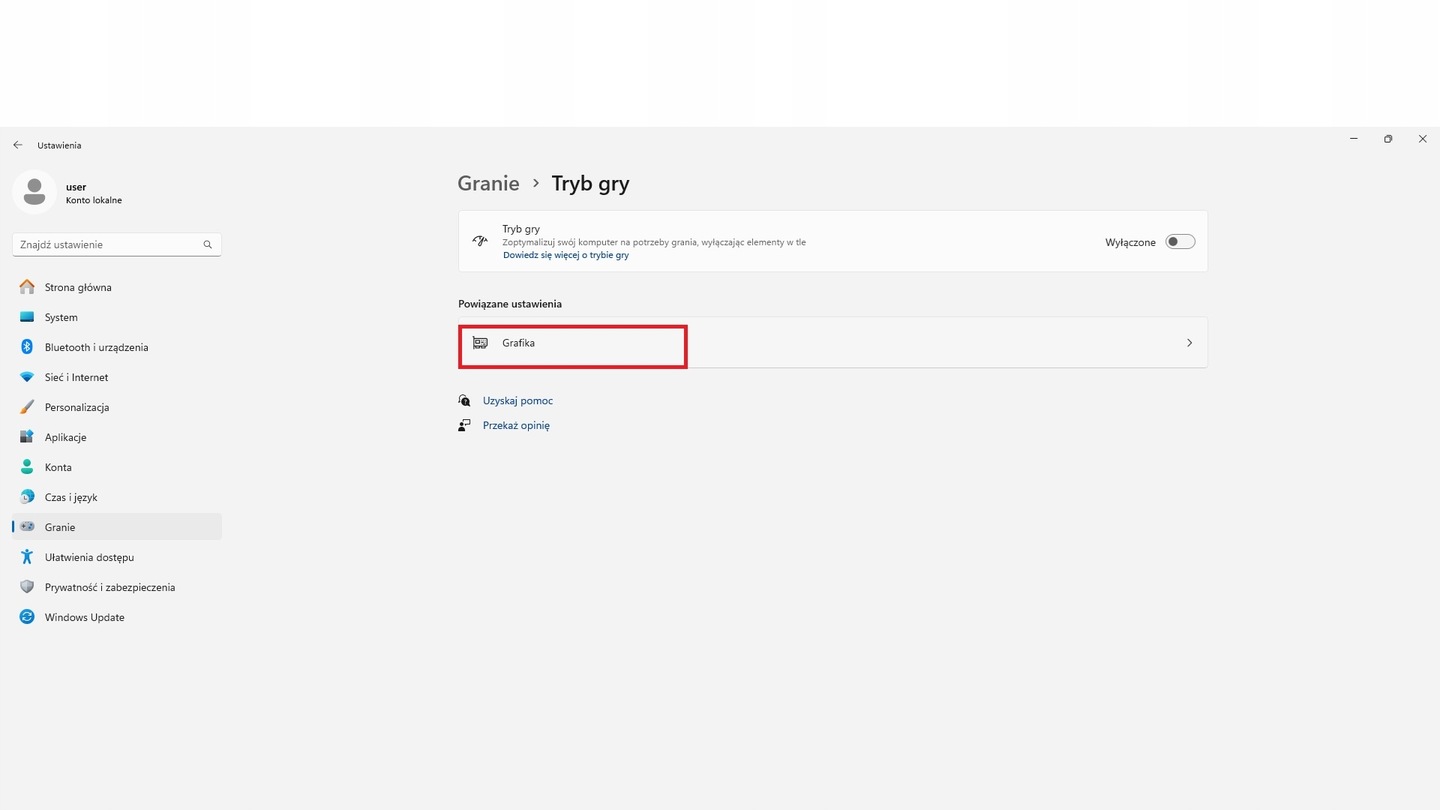Click the search magnifier icon
The width and height of the screenshot is (1440, 810).
[208, 244]
